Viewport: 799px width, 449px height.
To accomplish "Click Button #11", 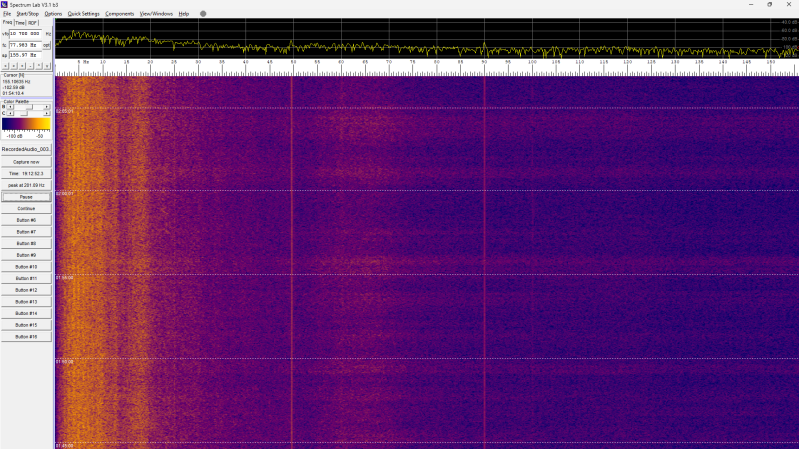I will point(26,278).
